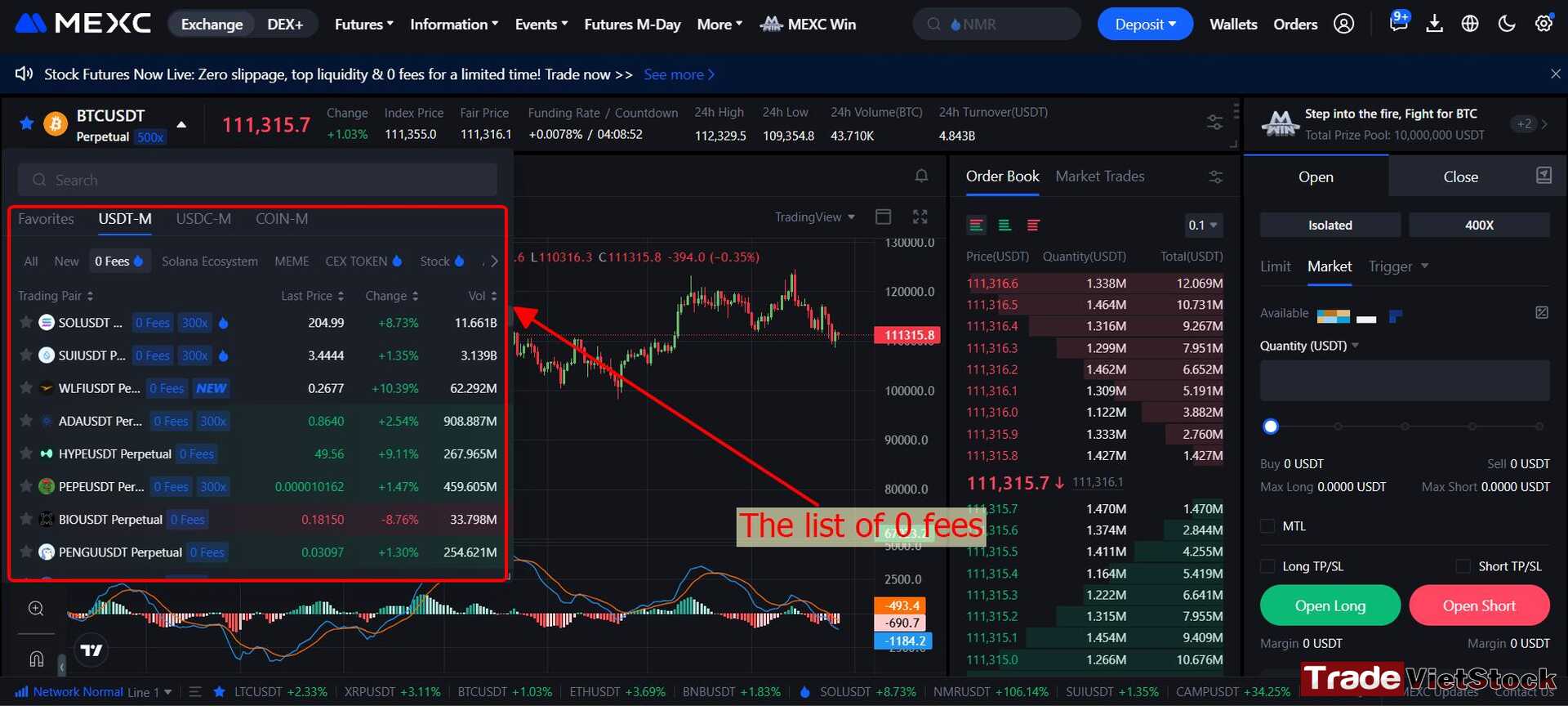Open the Information dropdown menu

coord(454,25)
